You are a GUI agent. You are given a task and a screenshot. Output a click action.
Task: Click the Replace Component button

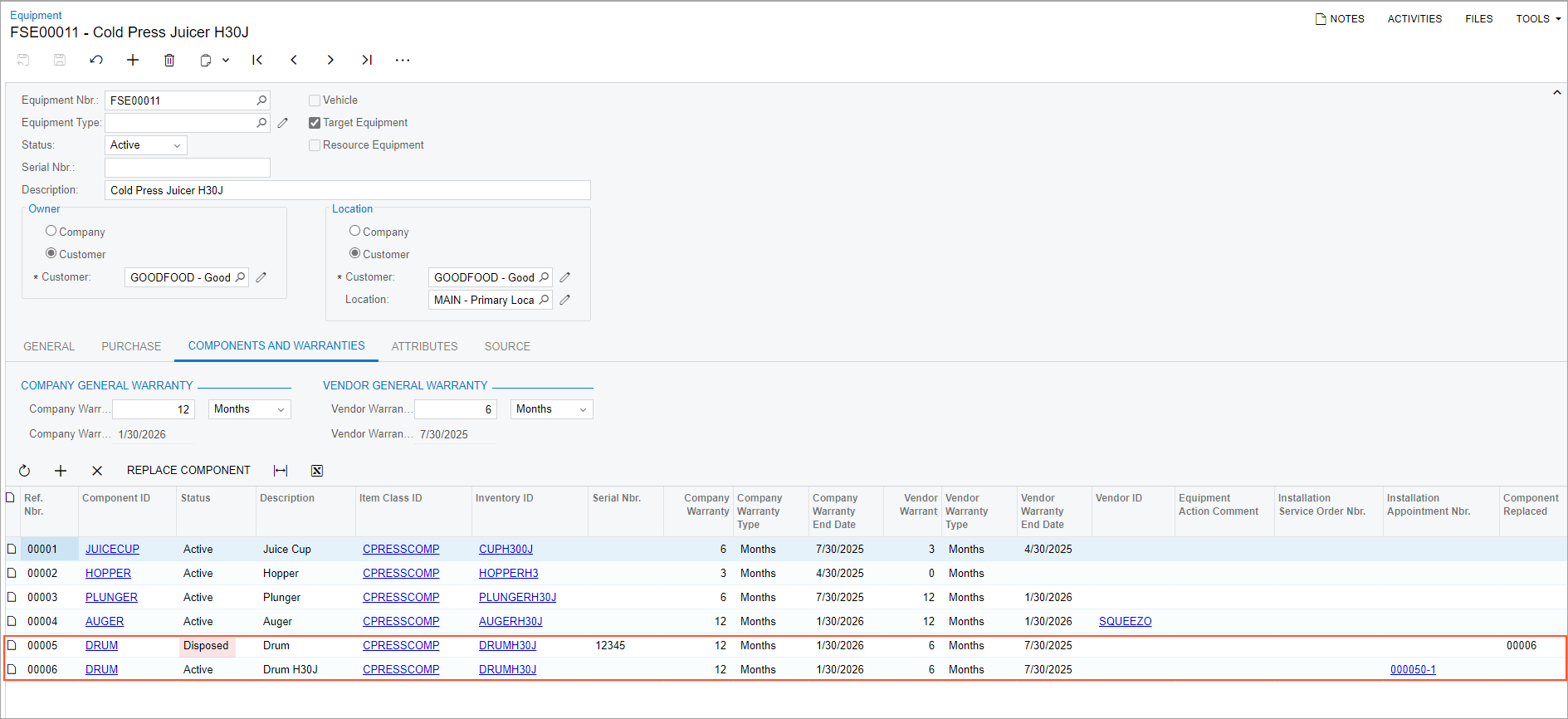click(188, 471)
